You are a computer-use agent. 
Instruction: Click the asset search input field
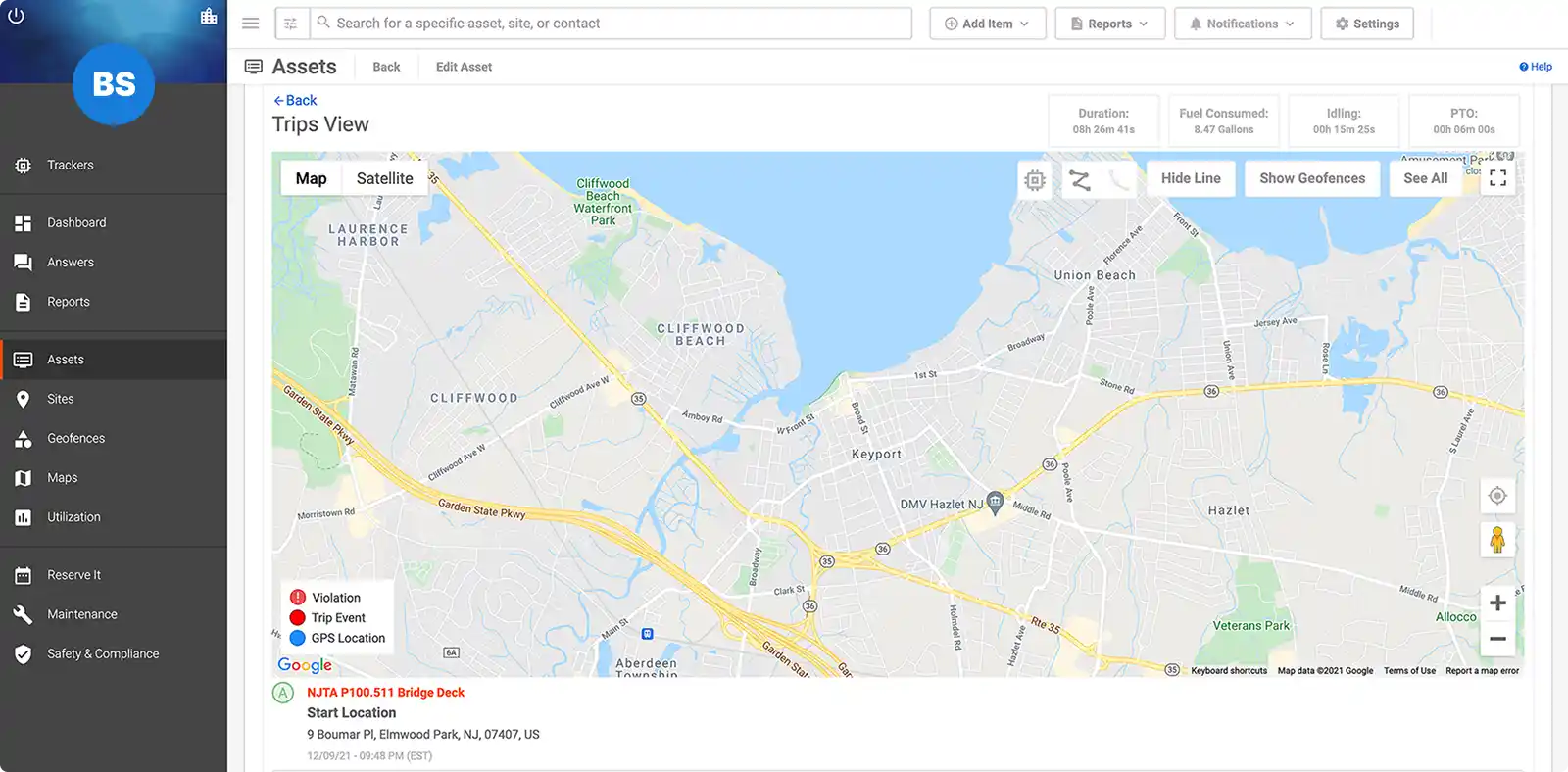pyautogui.click(x=617, y=24)
